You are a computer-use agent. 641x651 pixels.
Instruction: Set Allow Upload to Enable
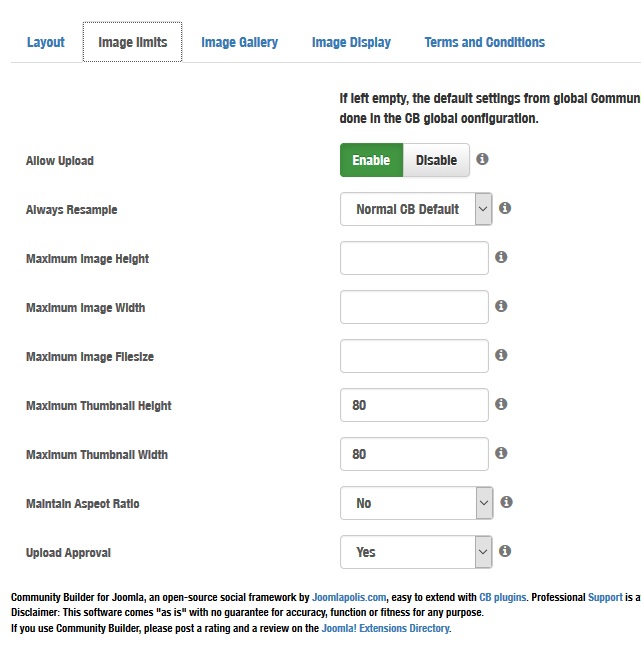click(371, 160)
